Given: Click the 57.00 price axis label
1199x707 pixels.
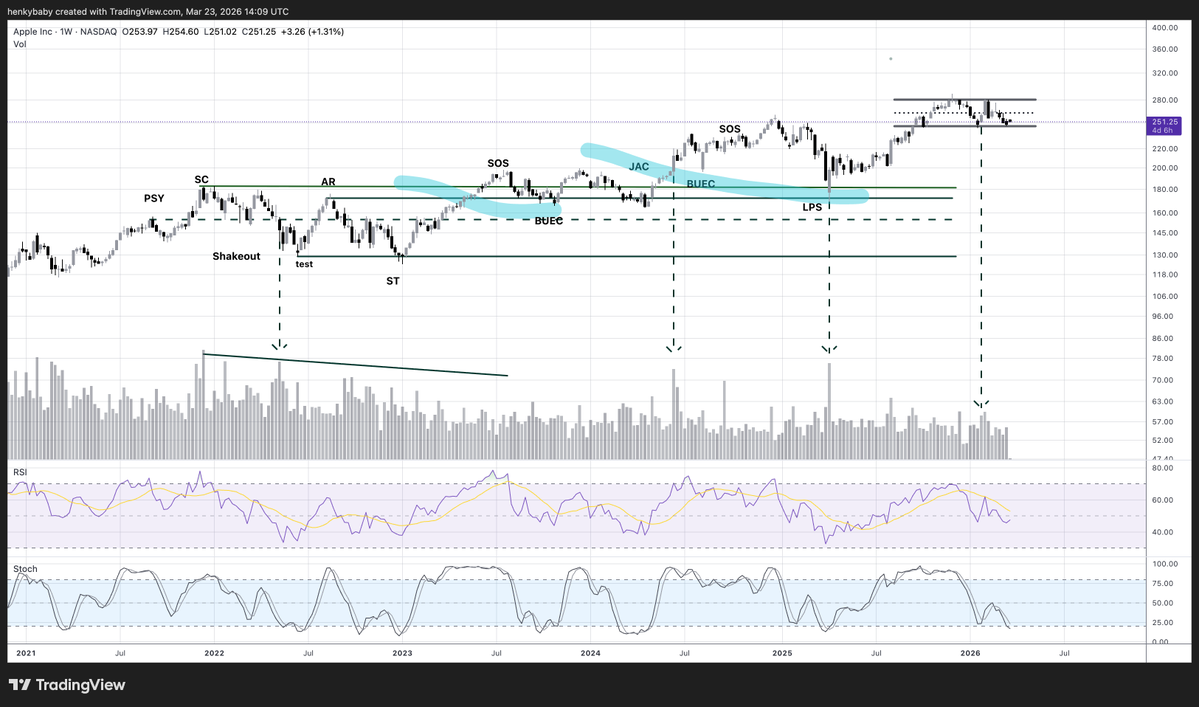Looking at the screenshot, I should (1162, 422).
